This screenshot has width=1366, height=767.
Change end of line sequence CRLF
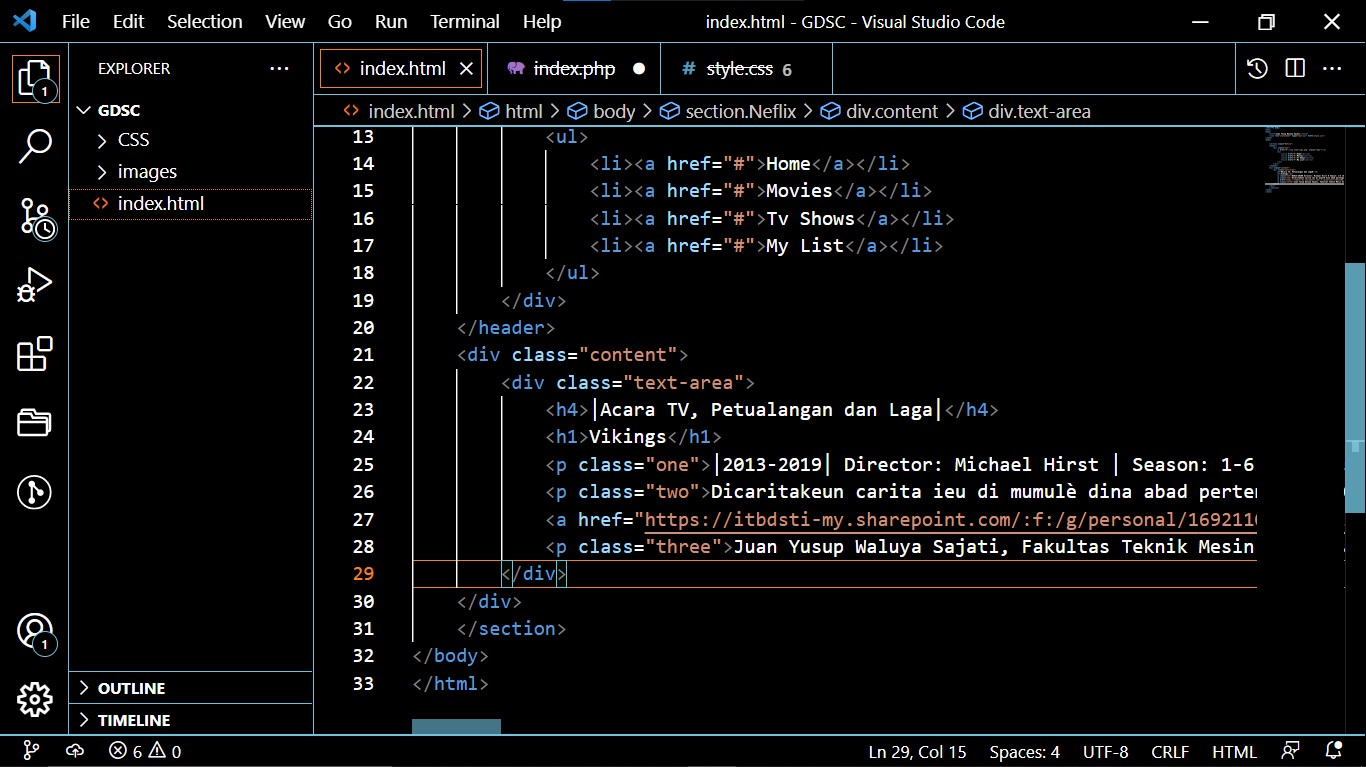(x=1170, y=751)
